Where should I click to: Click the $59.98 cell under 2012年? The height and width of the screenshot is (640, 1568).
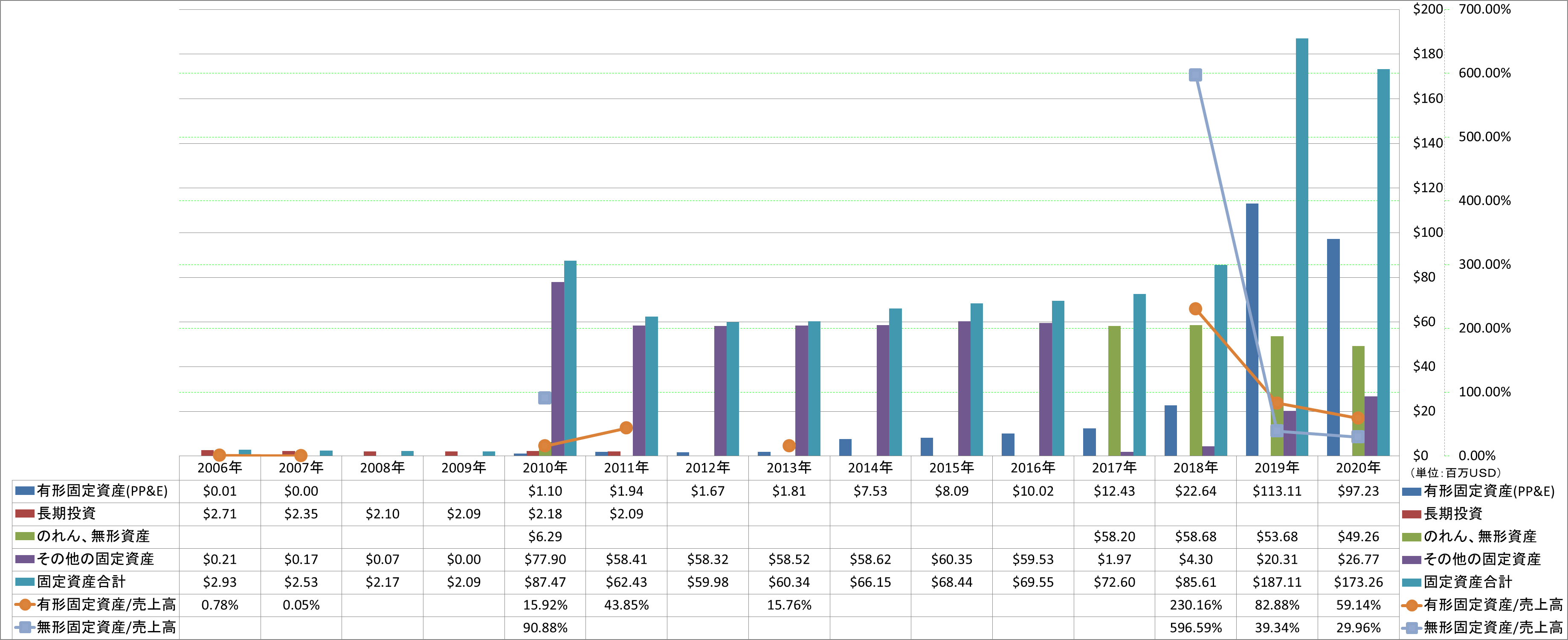click(x=707, y=582)
